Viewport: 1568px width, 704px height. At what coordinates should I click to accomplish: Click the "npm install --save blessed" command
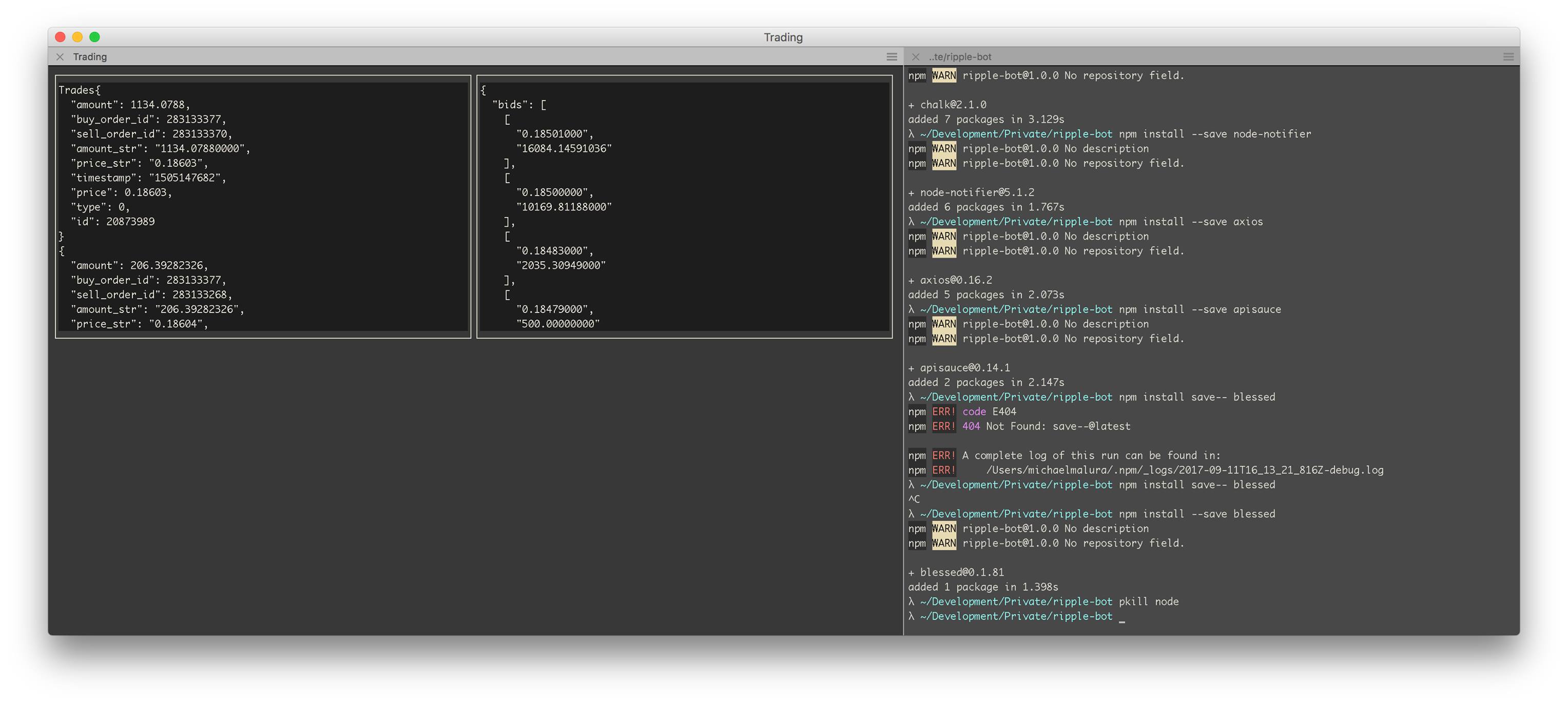tap(1197, 514)
